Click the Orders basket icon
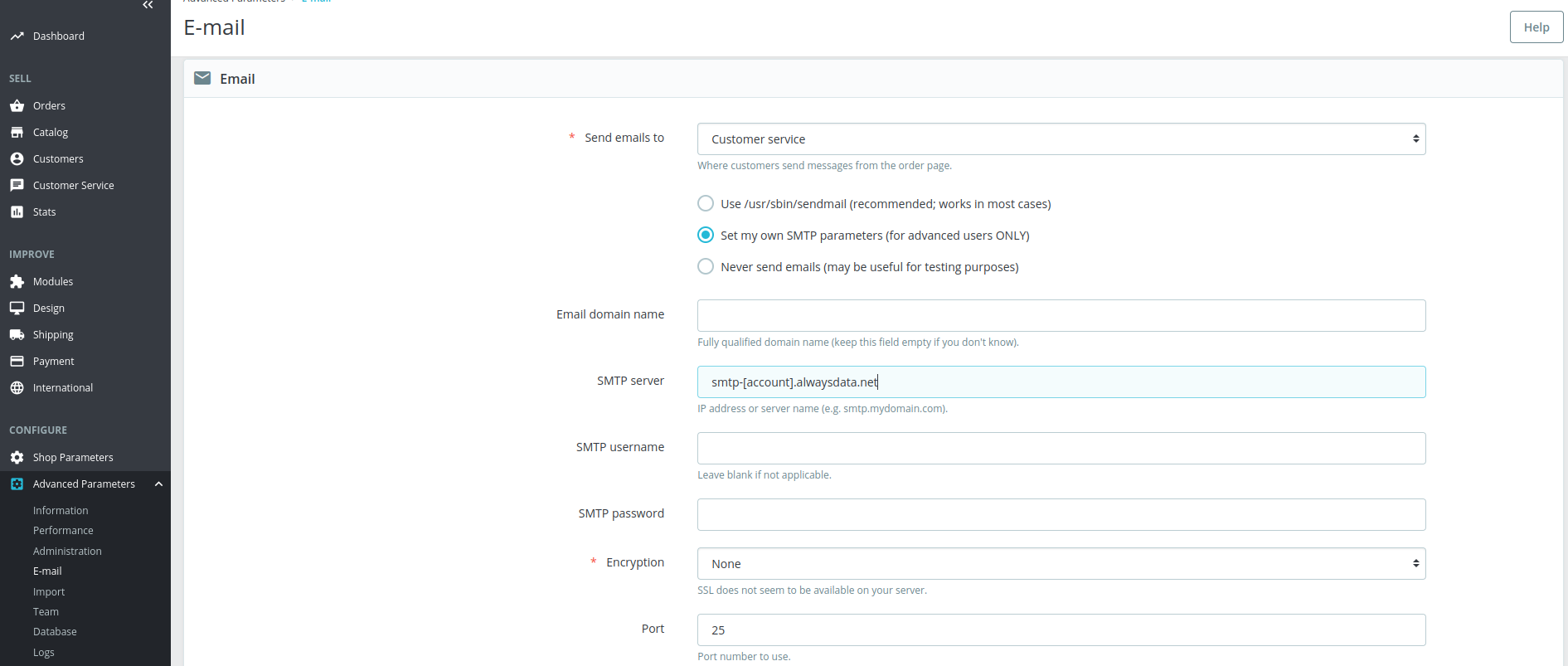Screen dimensions: 1568x666 point(17,106)
